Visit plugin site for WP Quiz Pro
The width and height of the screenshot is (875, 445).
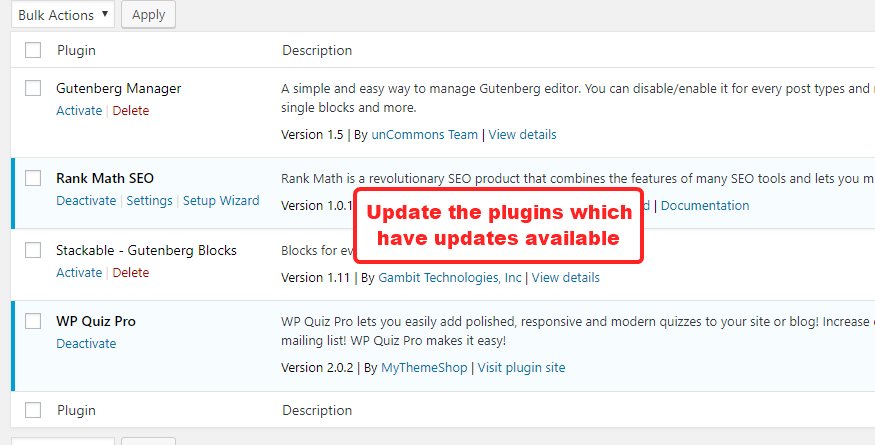coord(521,368)
